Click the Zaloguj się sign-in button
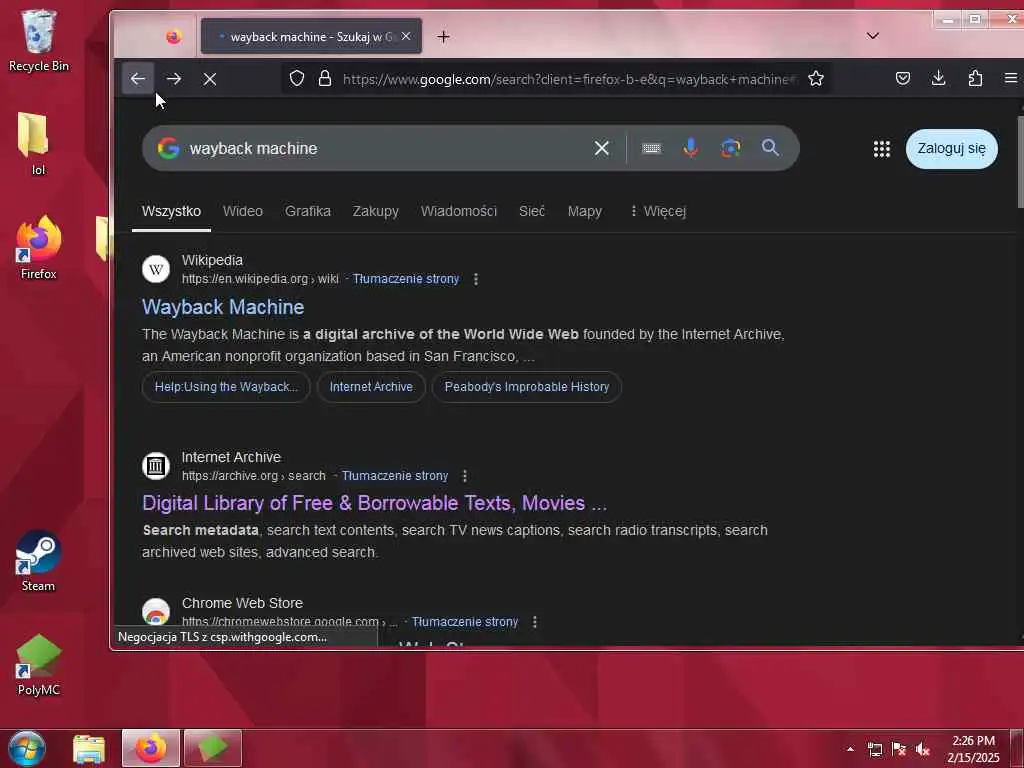 [x=952, y=149]
